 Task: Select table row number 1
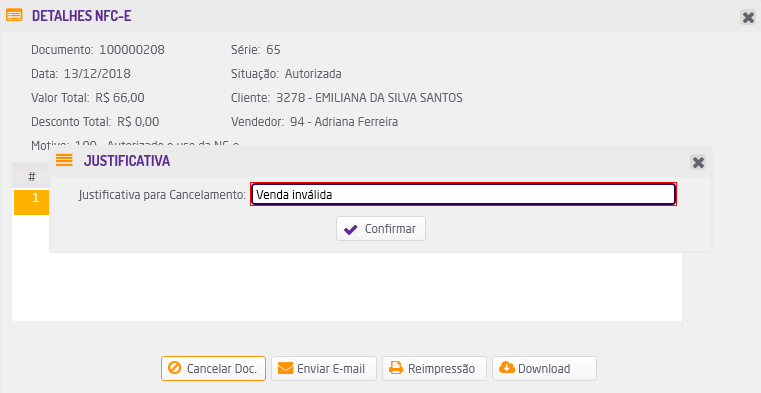[x=32, y=201]
